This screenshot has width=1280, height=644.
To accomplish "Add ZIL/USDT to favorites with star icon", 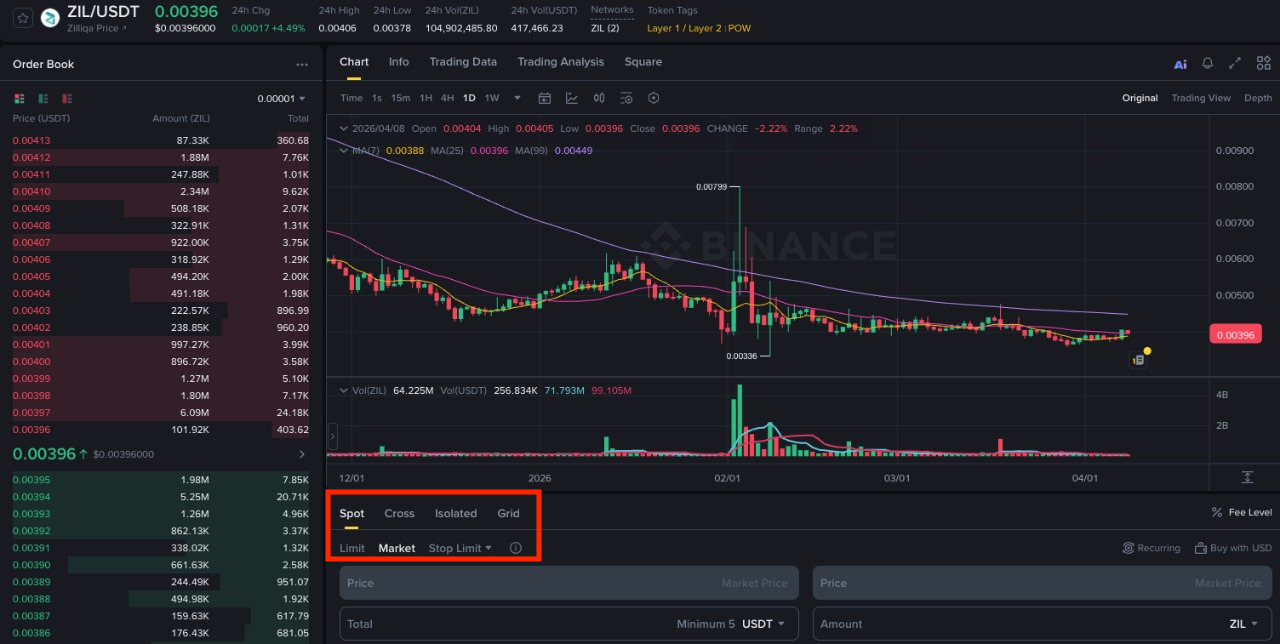I will click(22, 17).
